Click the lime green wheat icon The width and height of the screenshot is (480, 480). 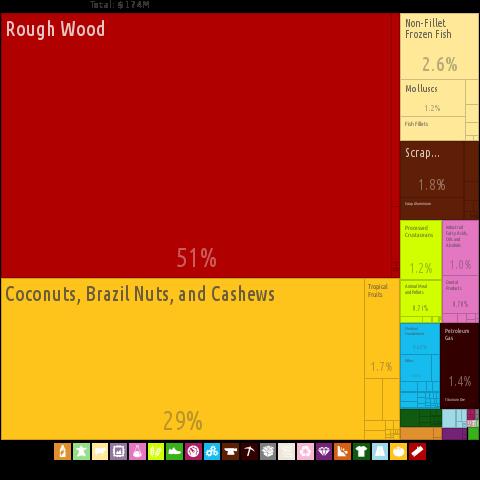(156, 452)
